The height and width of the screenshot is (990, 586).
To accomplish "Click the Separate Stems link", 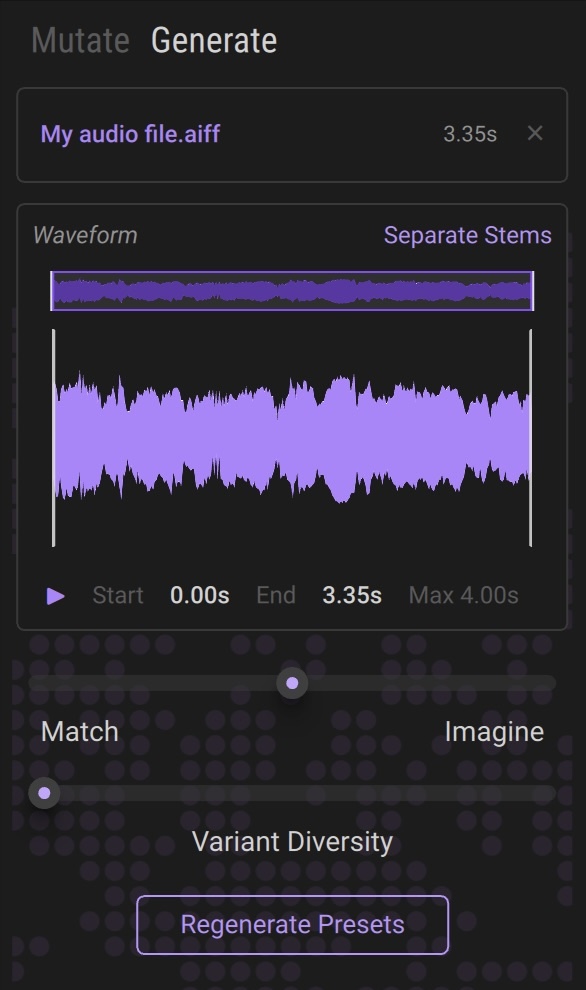I will point(467,235).
